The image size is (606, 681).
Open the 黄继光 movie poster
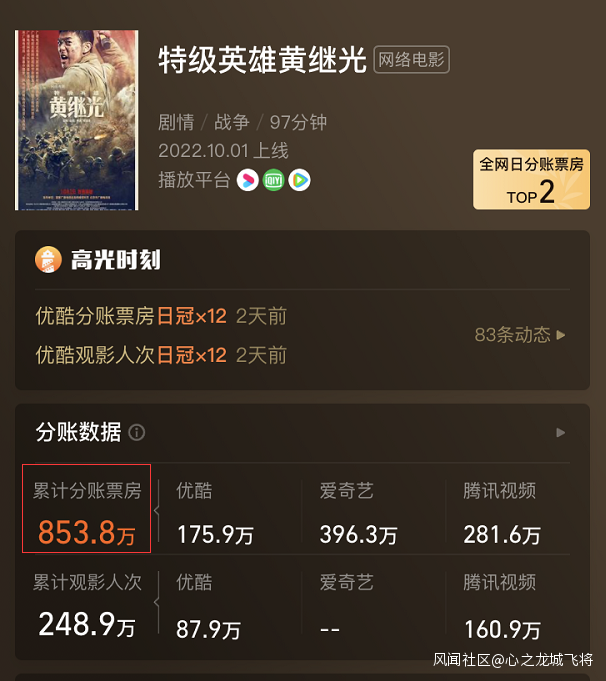(77, 120)
